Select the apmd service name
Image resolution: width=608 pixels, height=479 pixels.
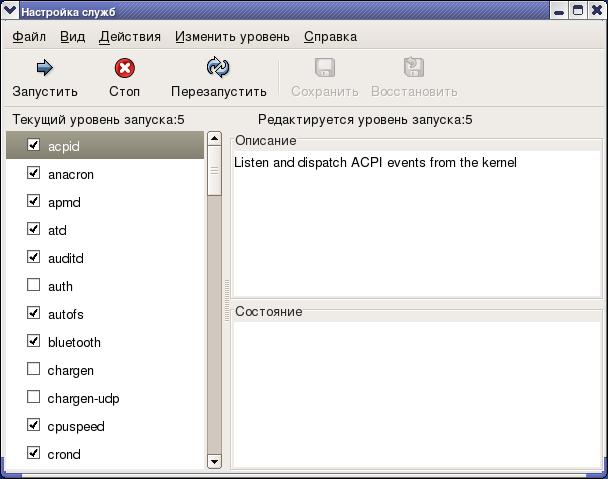(64, 202)
